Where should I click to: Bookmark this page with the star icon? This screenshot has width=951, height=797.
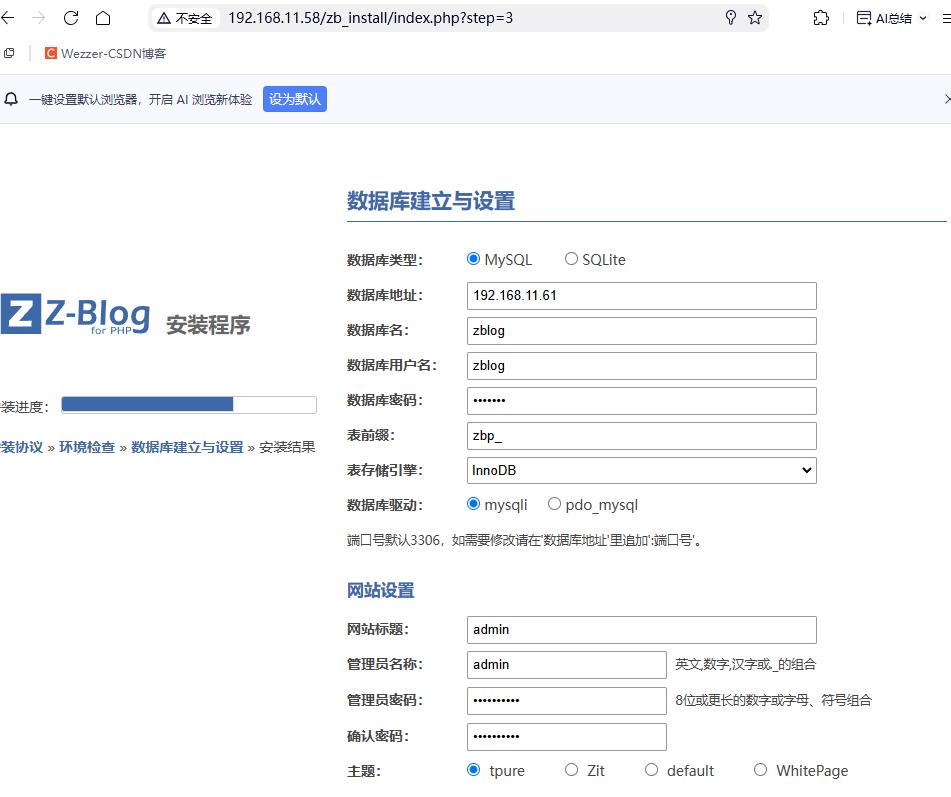click(755, 18)
